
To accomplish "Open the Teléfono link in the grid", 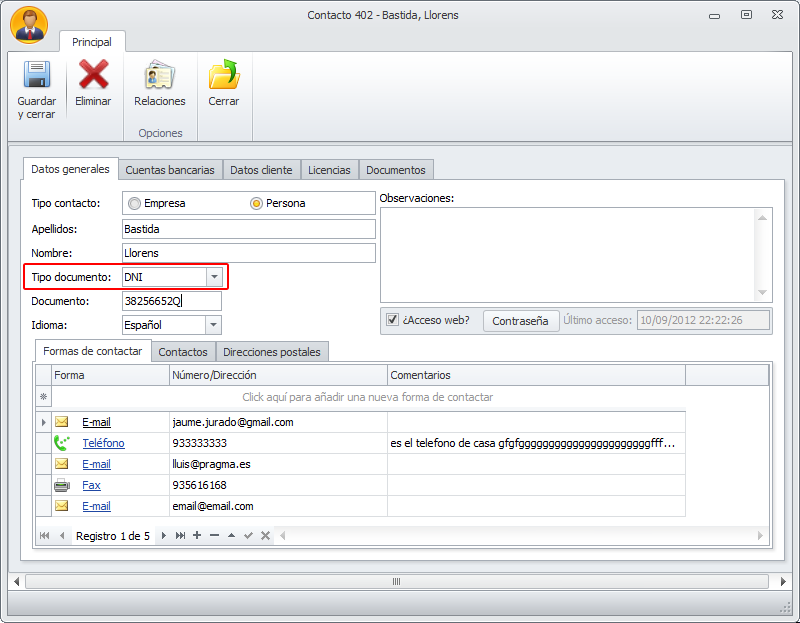I will pyautogui.click(x=104, y=443).
